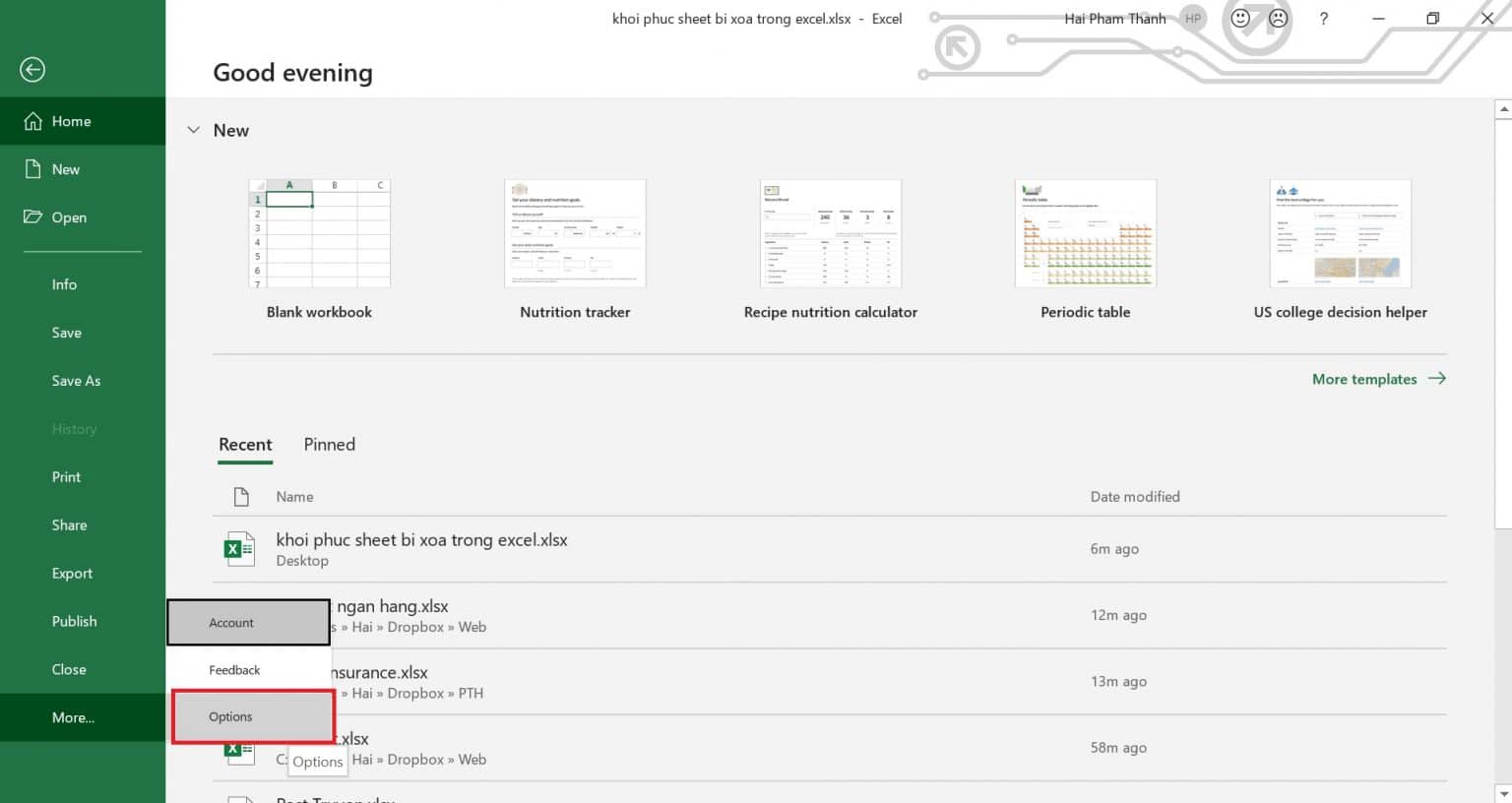
Task: Click Options in the popup menu
Action: (x=253, y=716)
